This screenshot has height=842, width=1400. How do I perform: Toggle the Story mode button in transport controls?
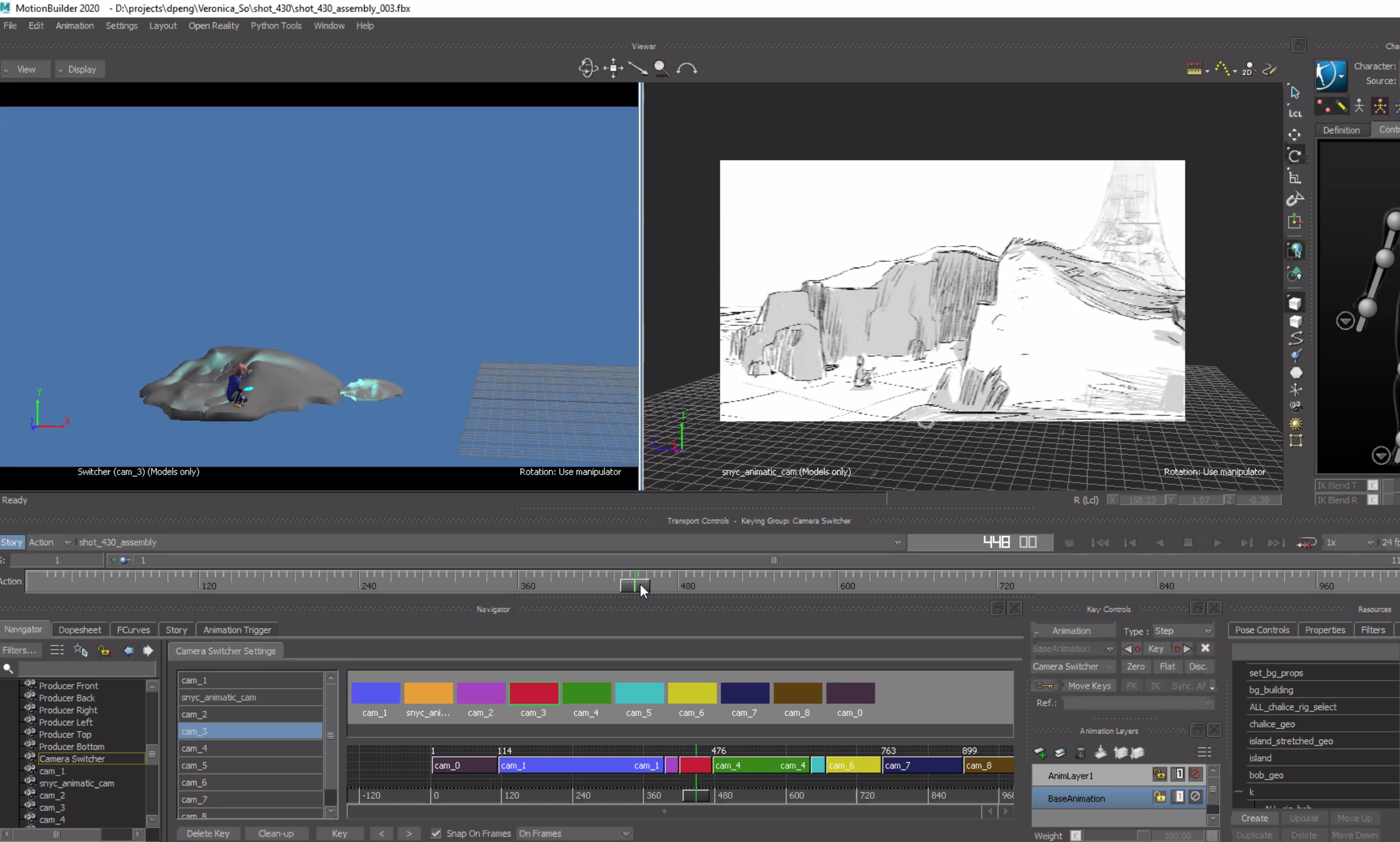(x=12, y=542)
